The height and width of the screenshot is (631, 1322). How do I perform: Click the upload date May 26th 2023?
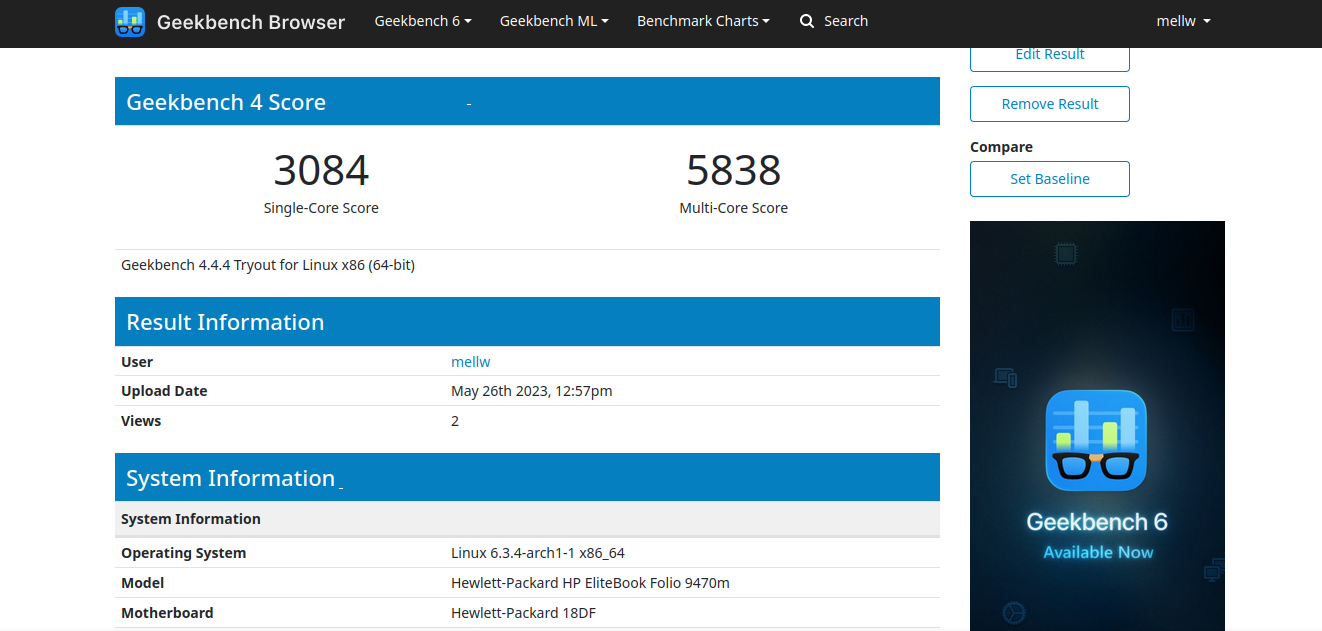[x=532, y=391]
